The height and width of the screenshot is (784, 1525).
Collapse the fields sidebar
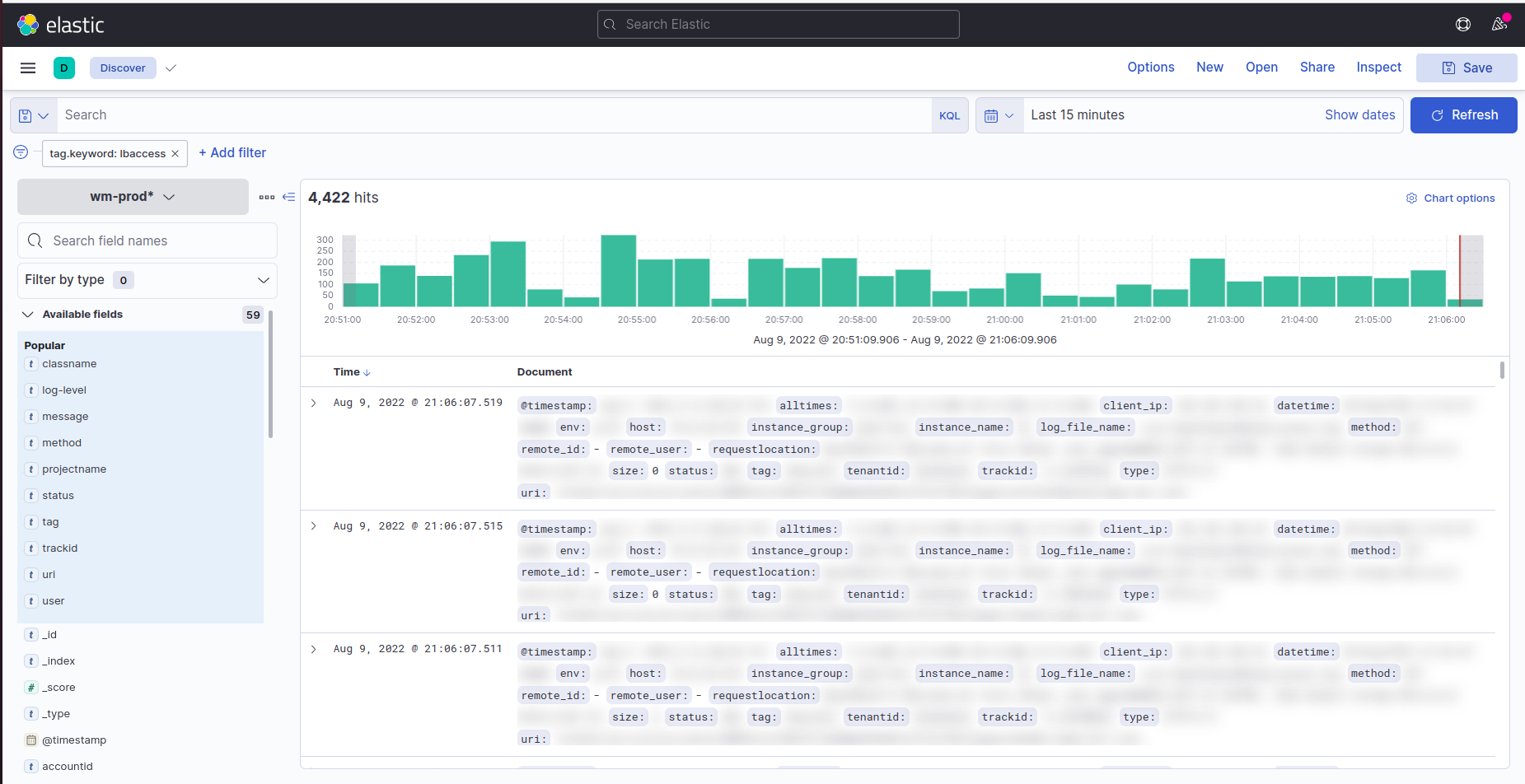click(288, 197)
